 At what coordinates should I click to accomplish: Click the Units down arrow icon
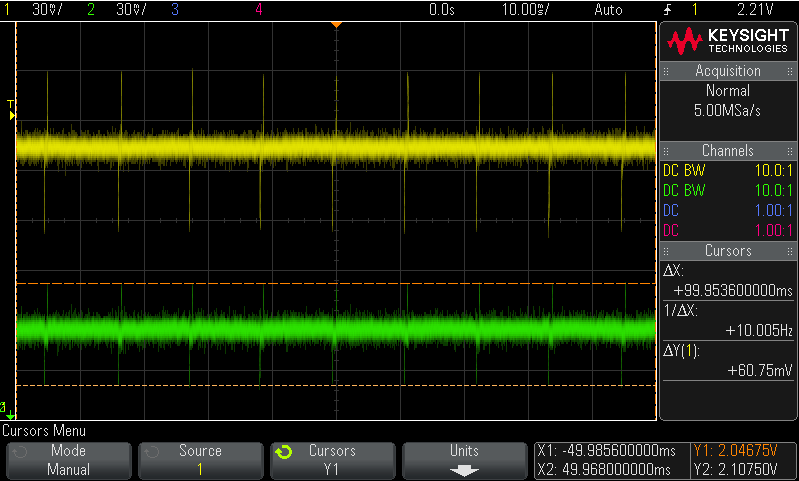point(464,470)
